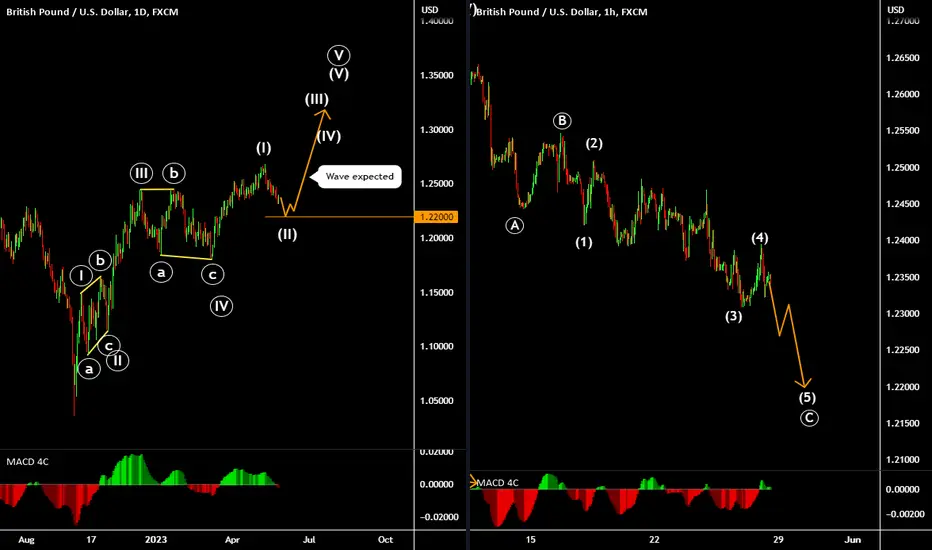
Task: Select the orange 1.22000 price label
Action: 437,217
